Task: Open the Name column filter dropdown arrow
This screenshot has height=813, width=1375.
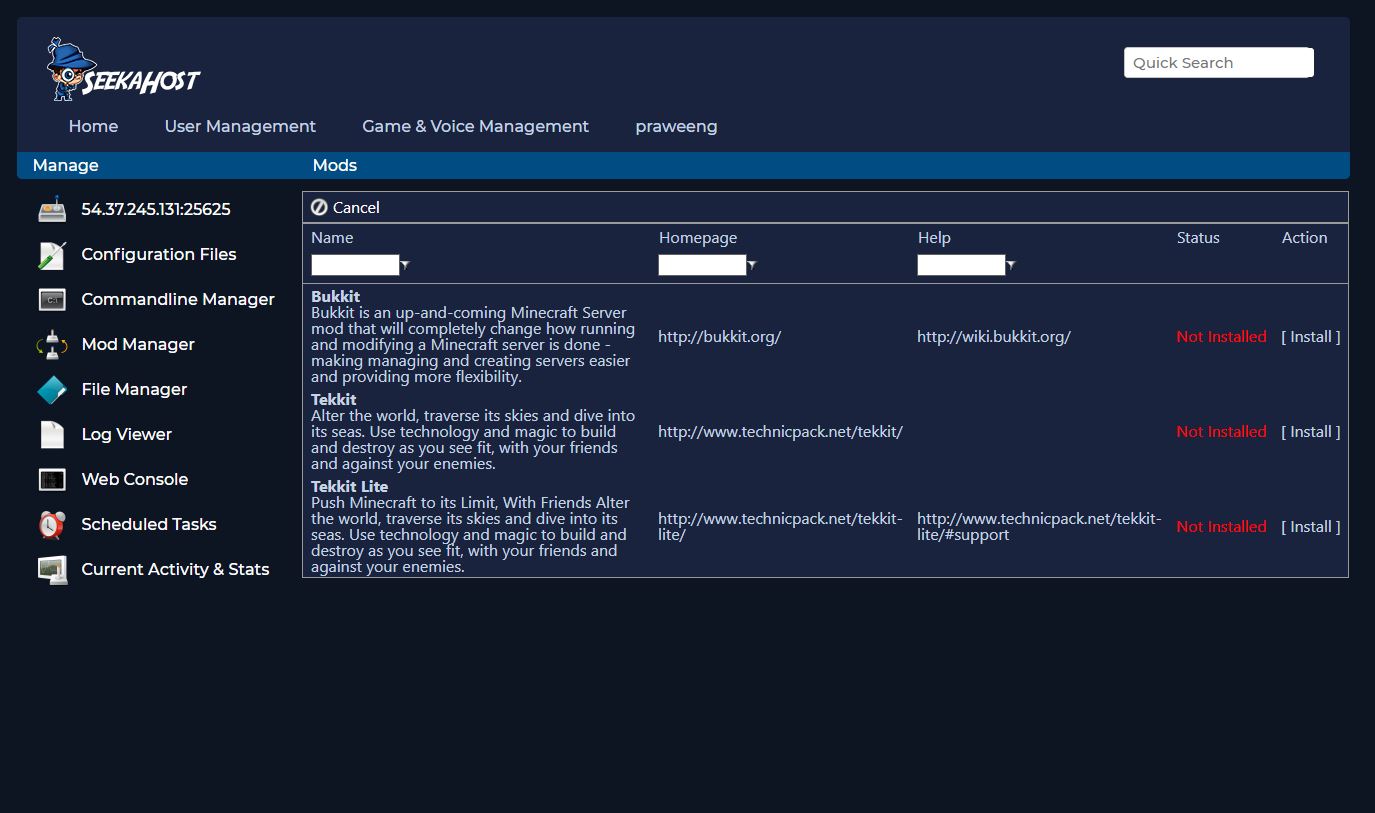Action: [x=405, y=265]
